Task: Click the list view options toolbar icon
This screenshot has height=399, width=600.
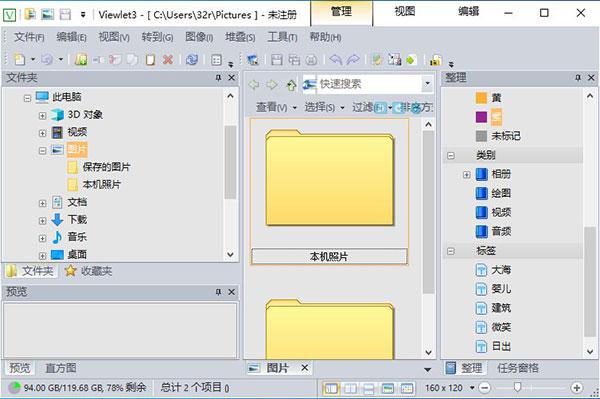Action: coord(217,60)
